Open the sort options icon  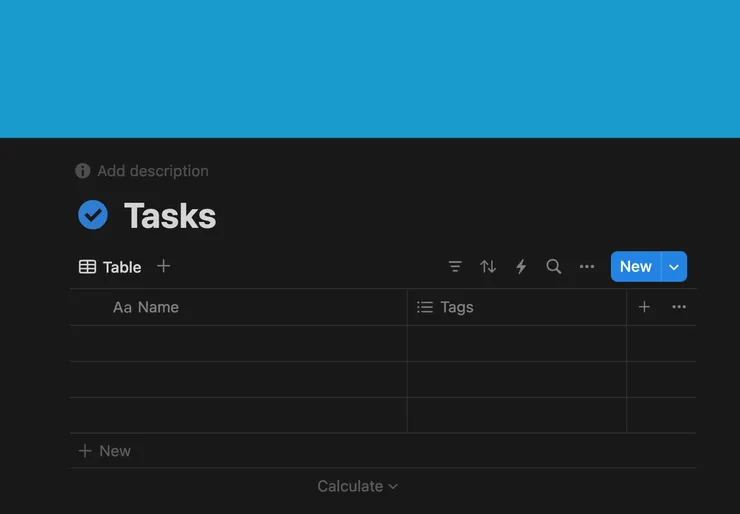488,267
